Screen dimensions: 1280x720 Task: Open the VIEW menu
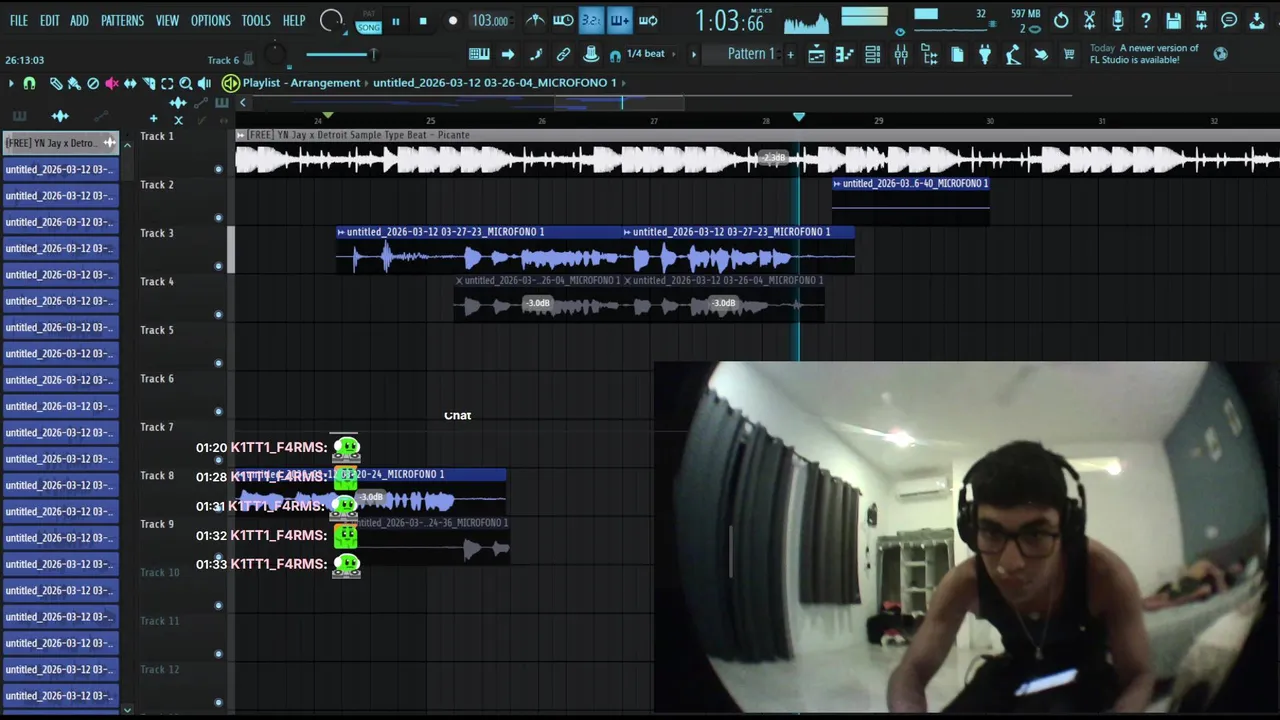(167, 20)
